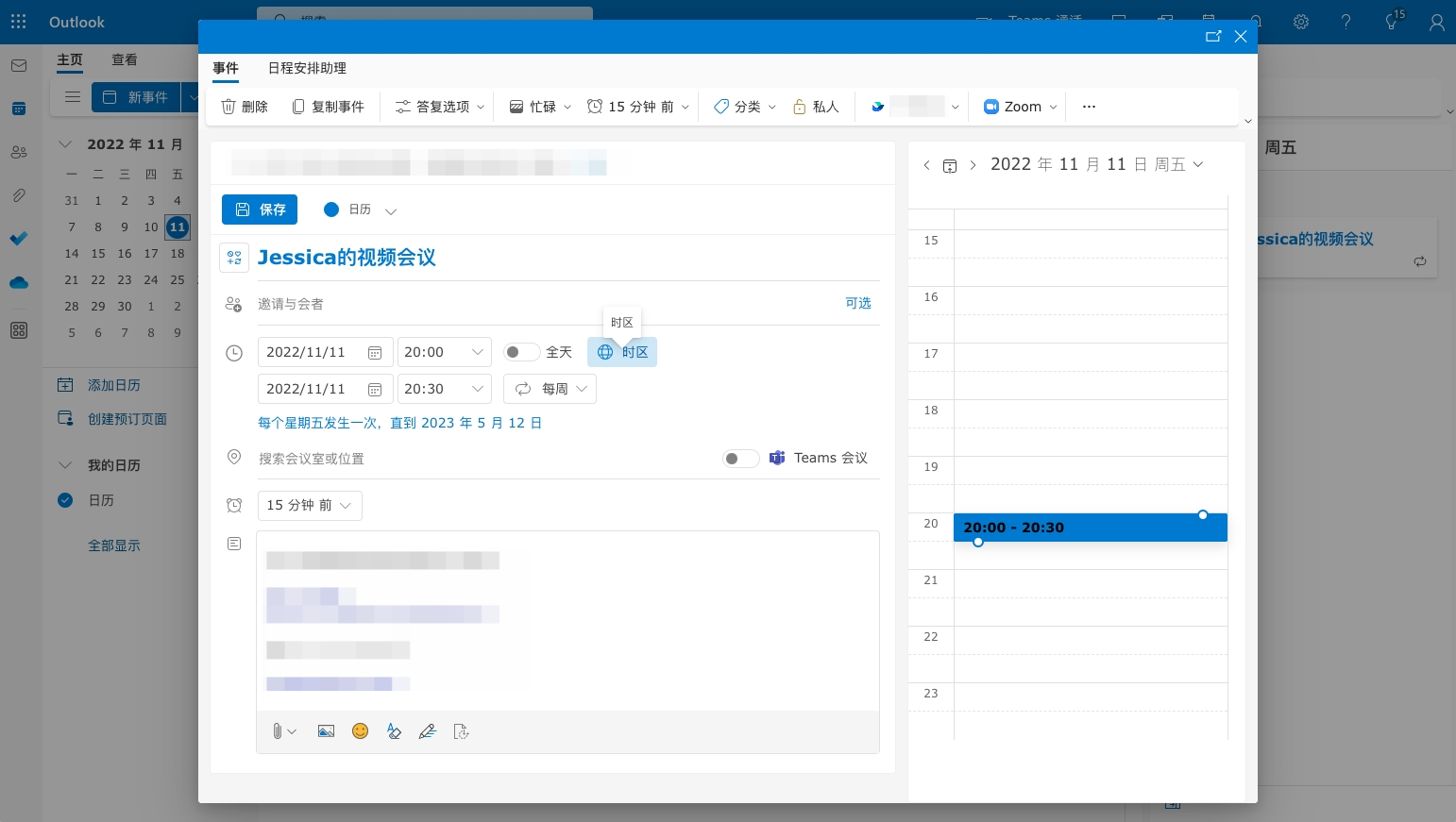This screenshot has height=822, width=1456.
Task: Open the 20:00 start time dropdown
Action: 444,351
